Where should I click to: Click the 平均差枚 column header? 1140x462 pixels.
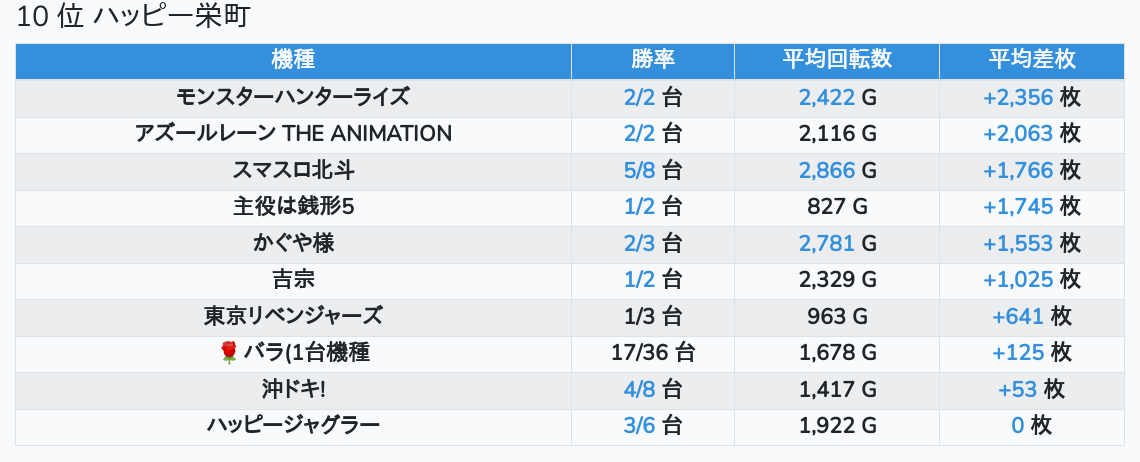pyautogui.click(x=1031, y=60)
